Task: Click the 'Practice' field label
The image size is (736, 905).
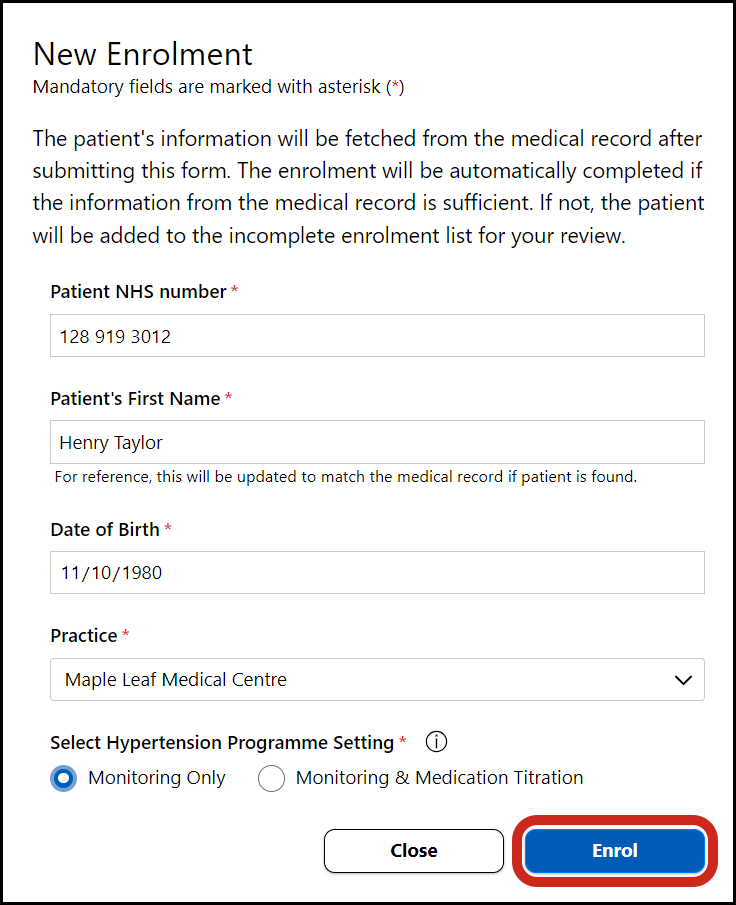Action: pos(84,635)
